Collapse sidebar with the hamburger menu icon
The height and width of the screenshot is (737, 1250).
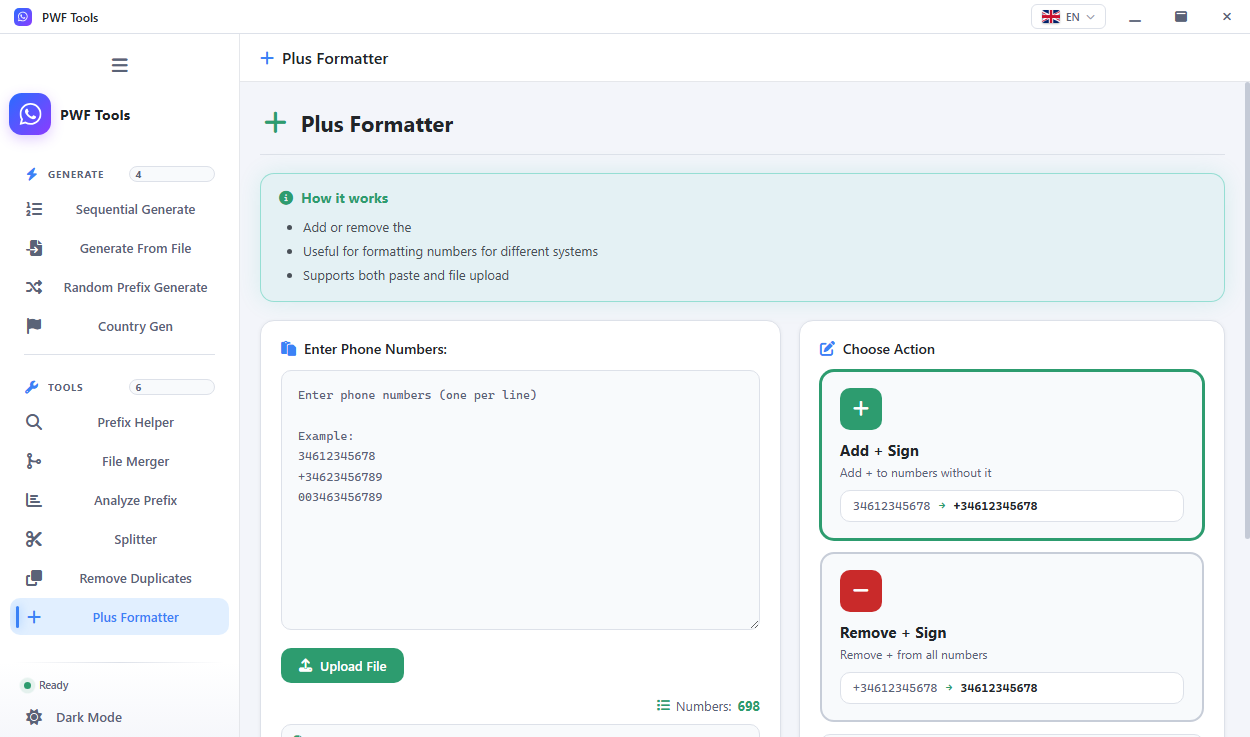click(120, 65)
